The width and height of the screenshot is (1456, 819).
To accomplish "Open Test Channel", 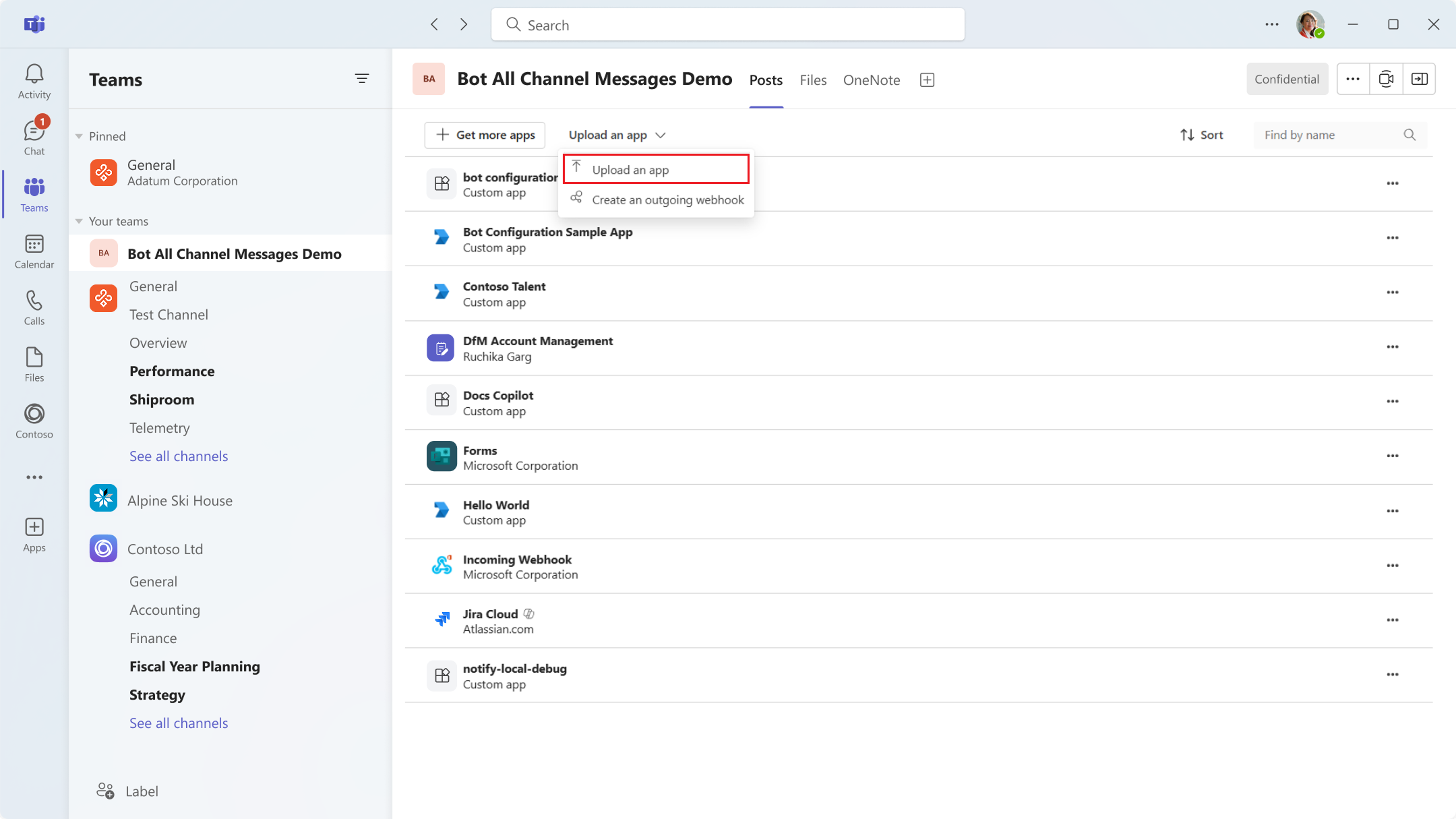I will pos(169,315).
